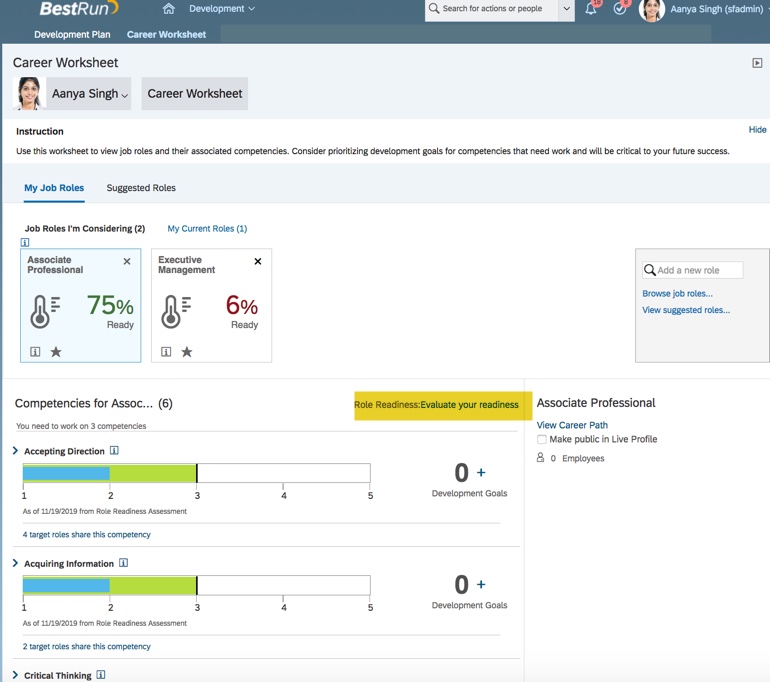Click the Accepting Direction rating bar

[x=196, y=473]
